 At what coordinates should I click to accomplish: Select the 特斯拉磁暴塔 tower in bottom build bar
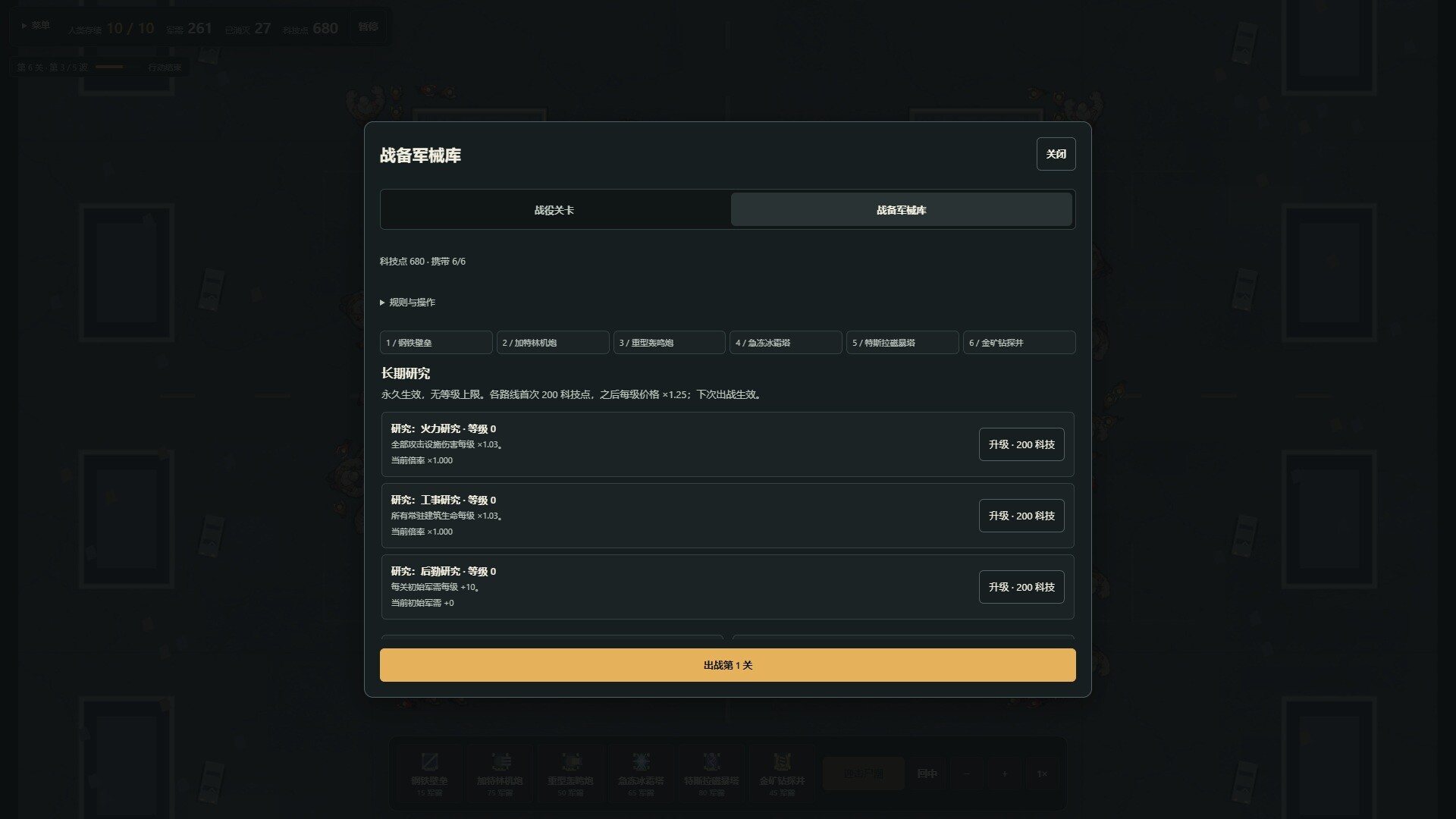[x=711, y=773]
